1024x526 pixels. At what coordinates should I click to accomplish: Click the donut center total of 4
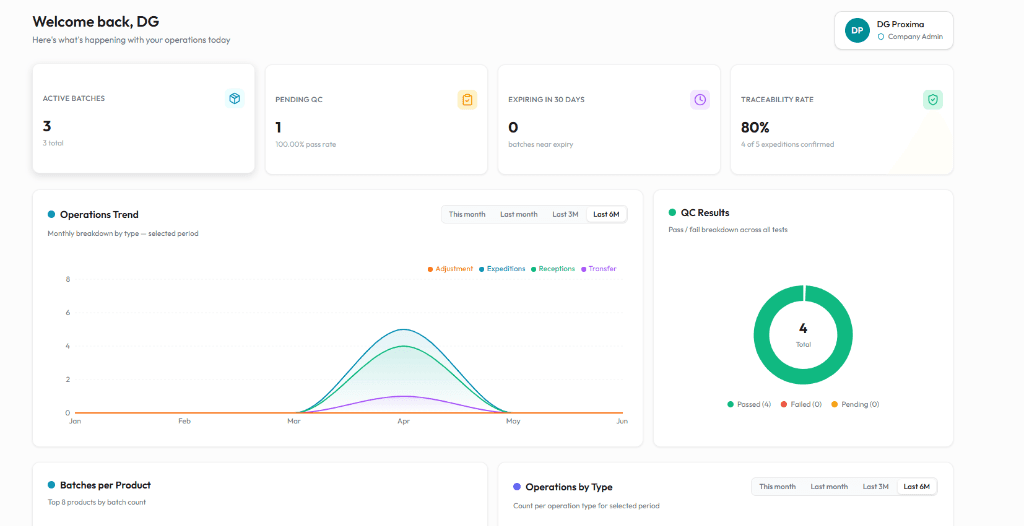tap(803, 329)
